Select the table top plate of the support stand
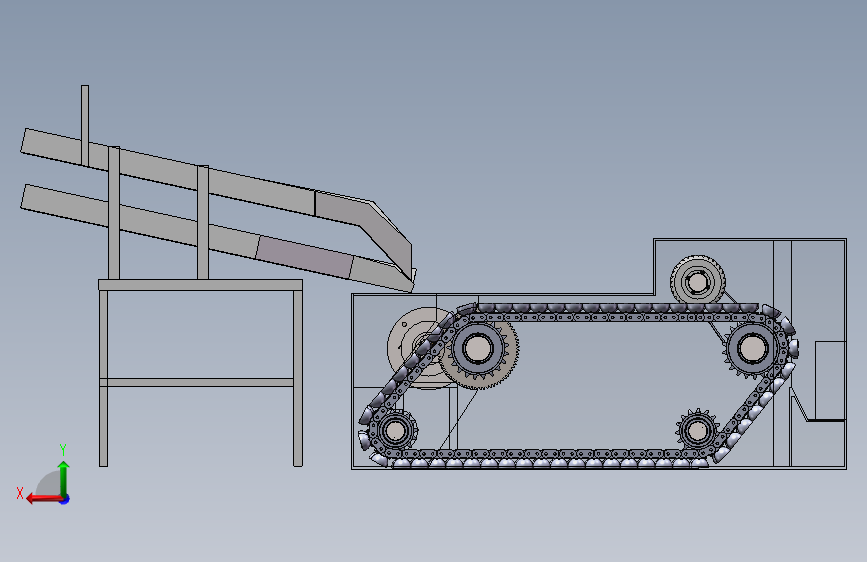Image resolution: width=867 pixels, height=562 pixels. point(200,285)
